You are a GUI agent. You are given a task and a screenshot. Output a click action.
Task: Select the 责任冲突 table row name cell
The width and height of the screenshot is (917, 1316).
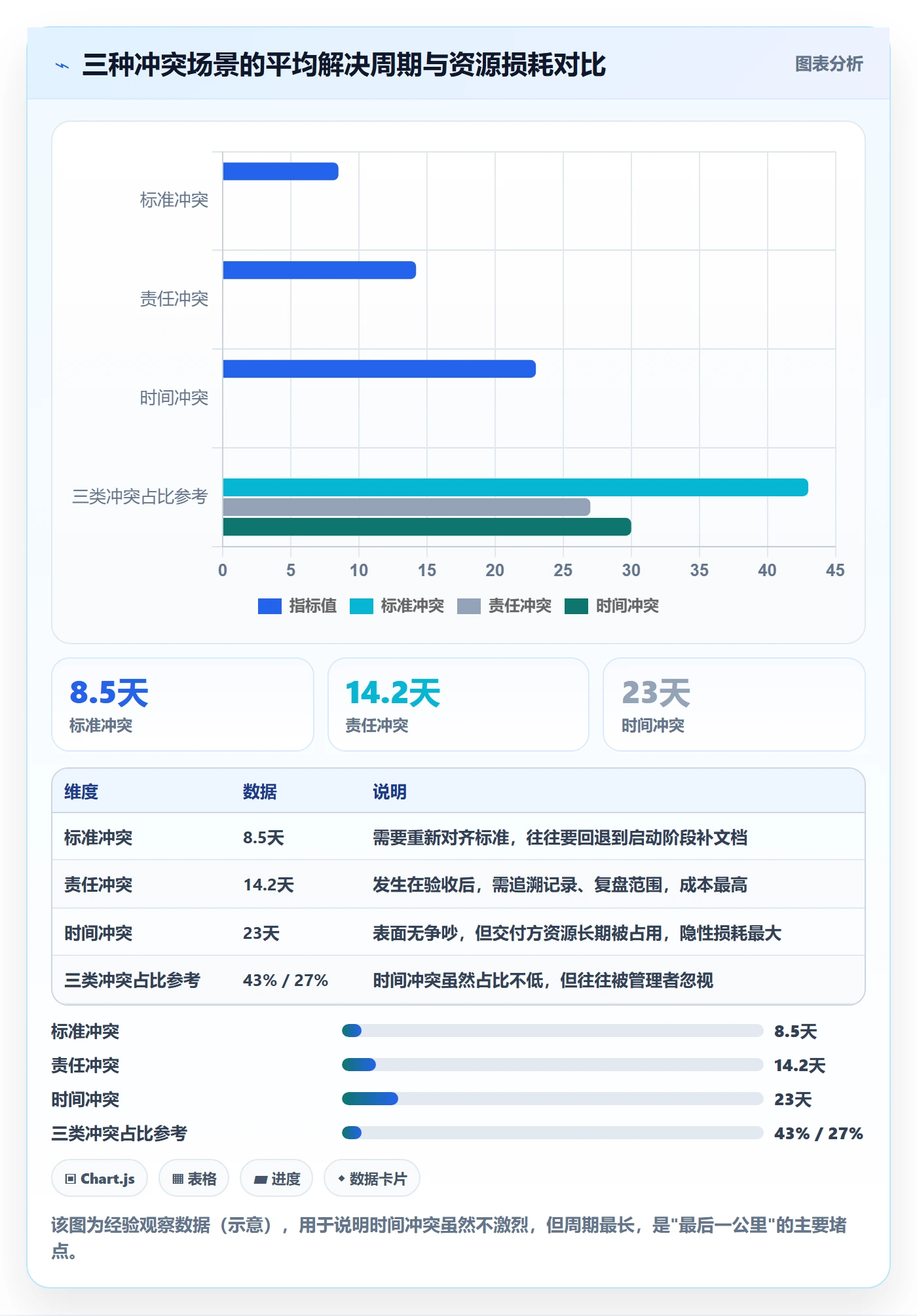[98, 885]
